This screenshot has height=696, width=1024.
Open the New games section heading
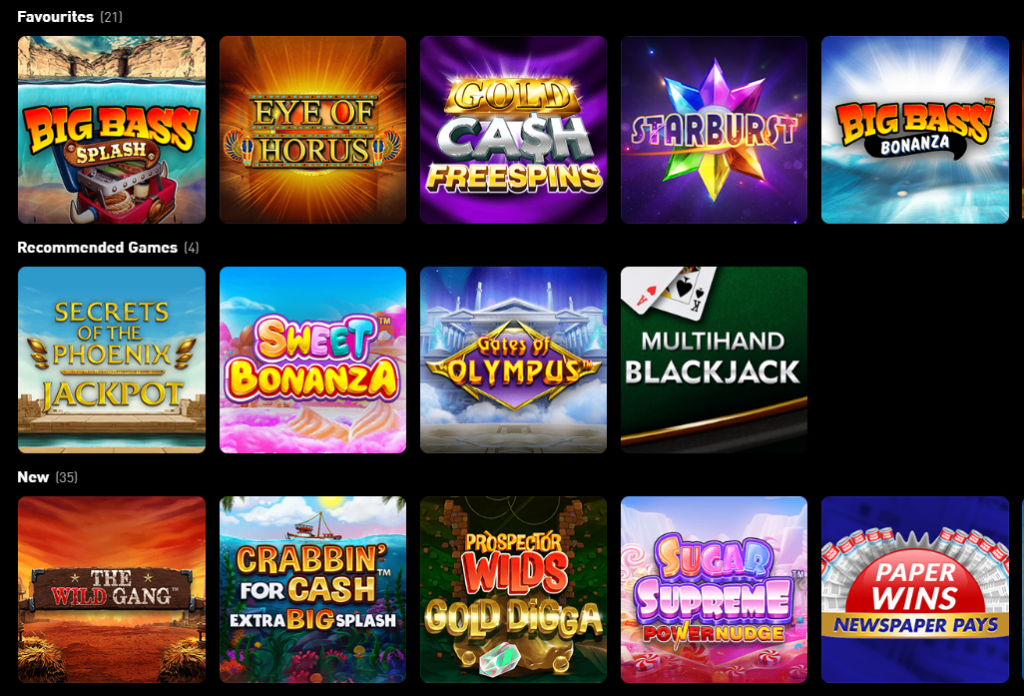[33, 477]
